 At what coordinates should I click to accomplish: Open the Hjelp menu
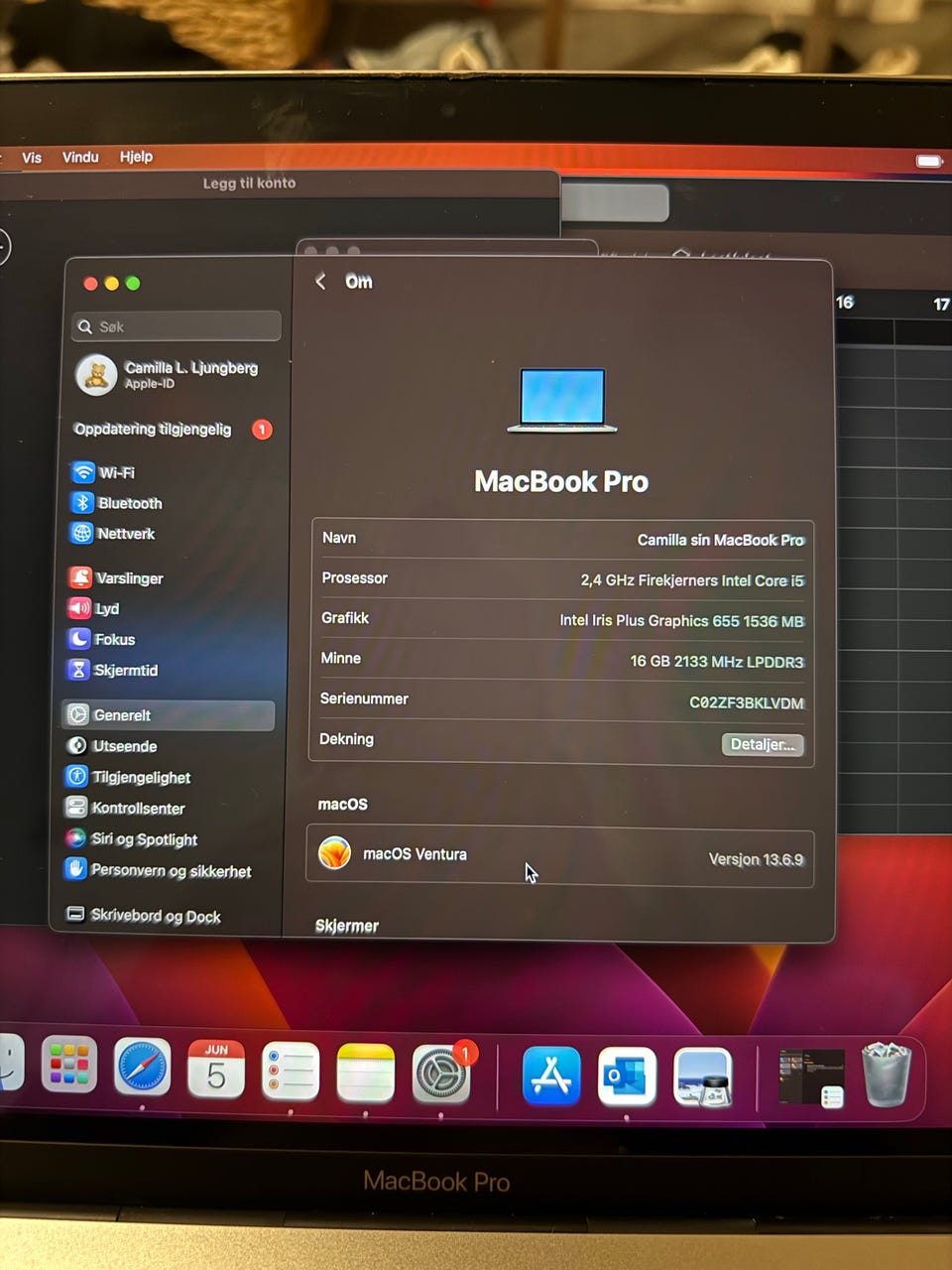[x=136, y=157]
